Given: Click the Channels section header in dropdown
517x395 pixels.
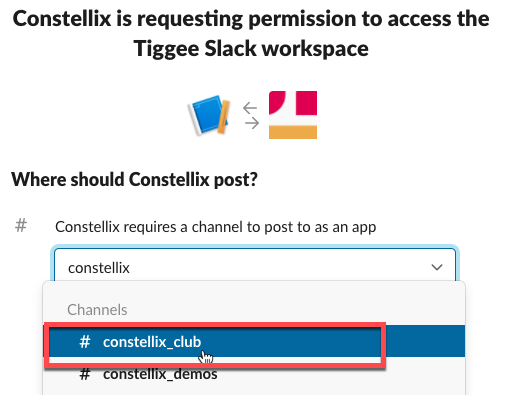Looking at the screenshot, I should (x=97, y=310).
